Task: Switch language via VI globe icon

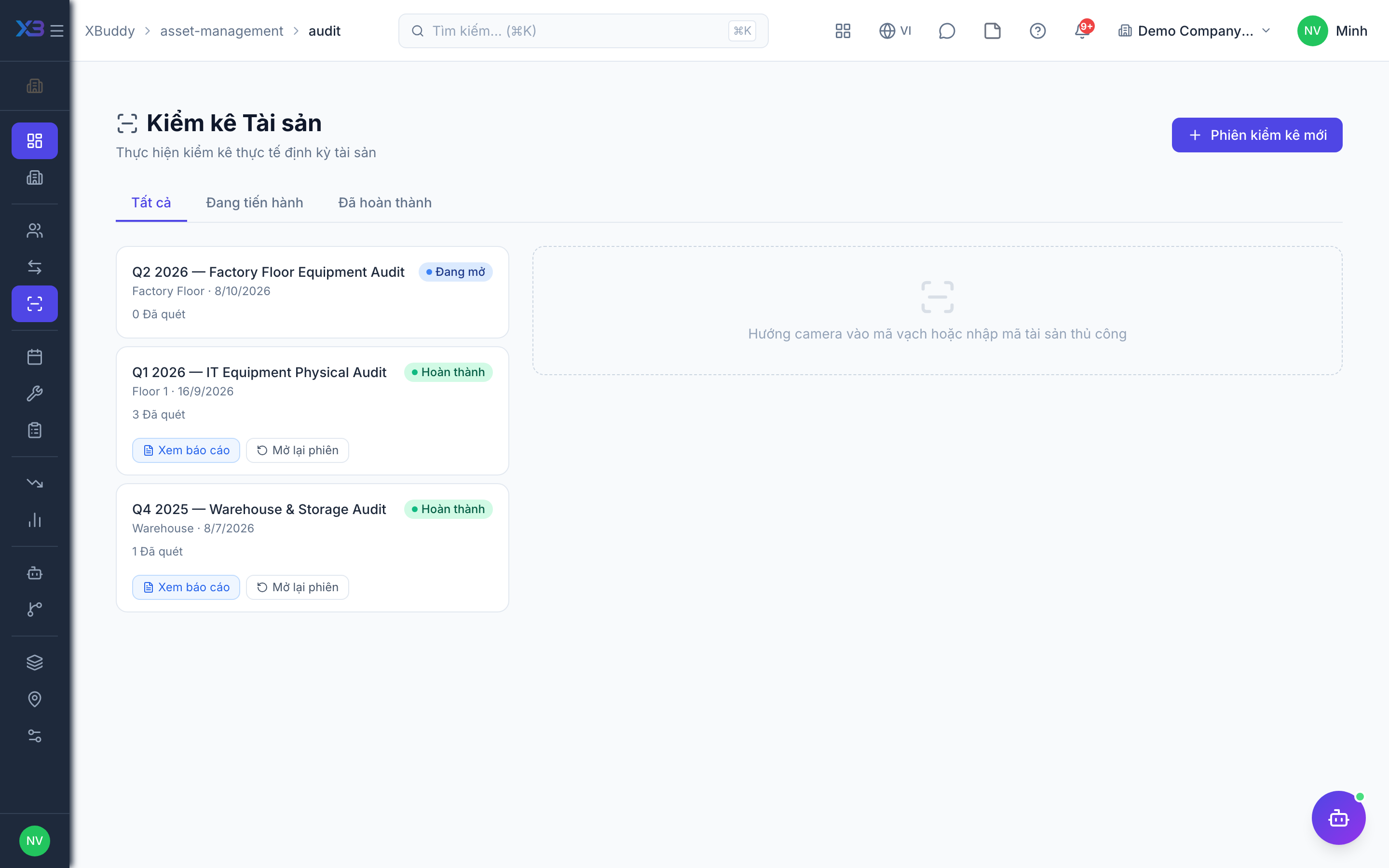Action: 895,31
